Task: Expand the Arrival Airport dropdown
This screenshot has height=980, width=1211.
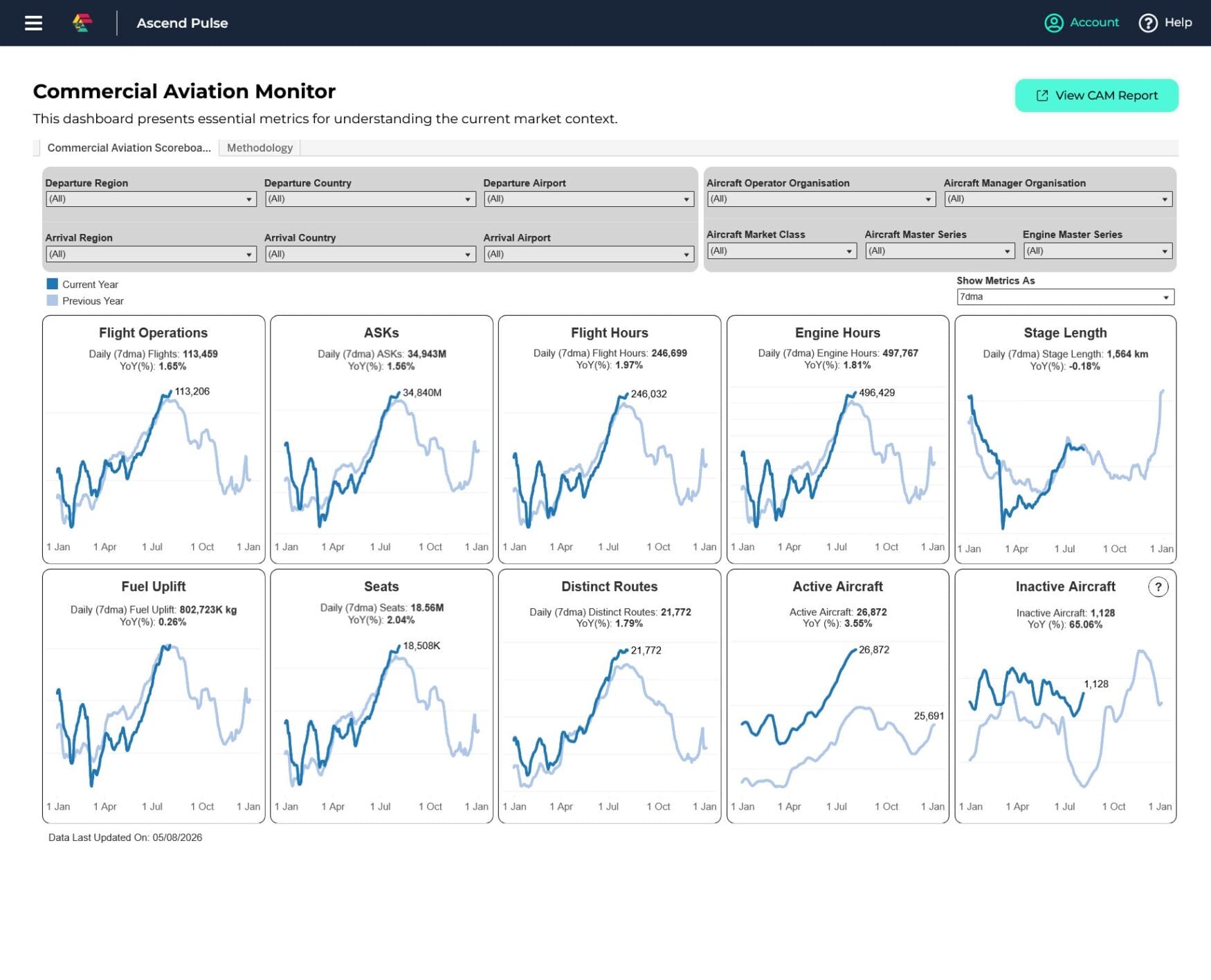Action: [588, 255]
